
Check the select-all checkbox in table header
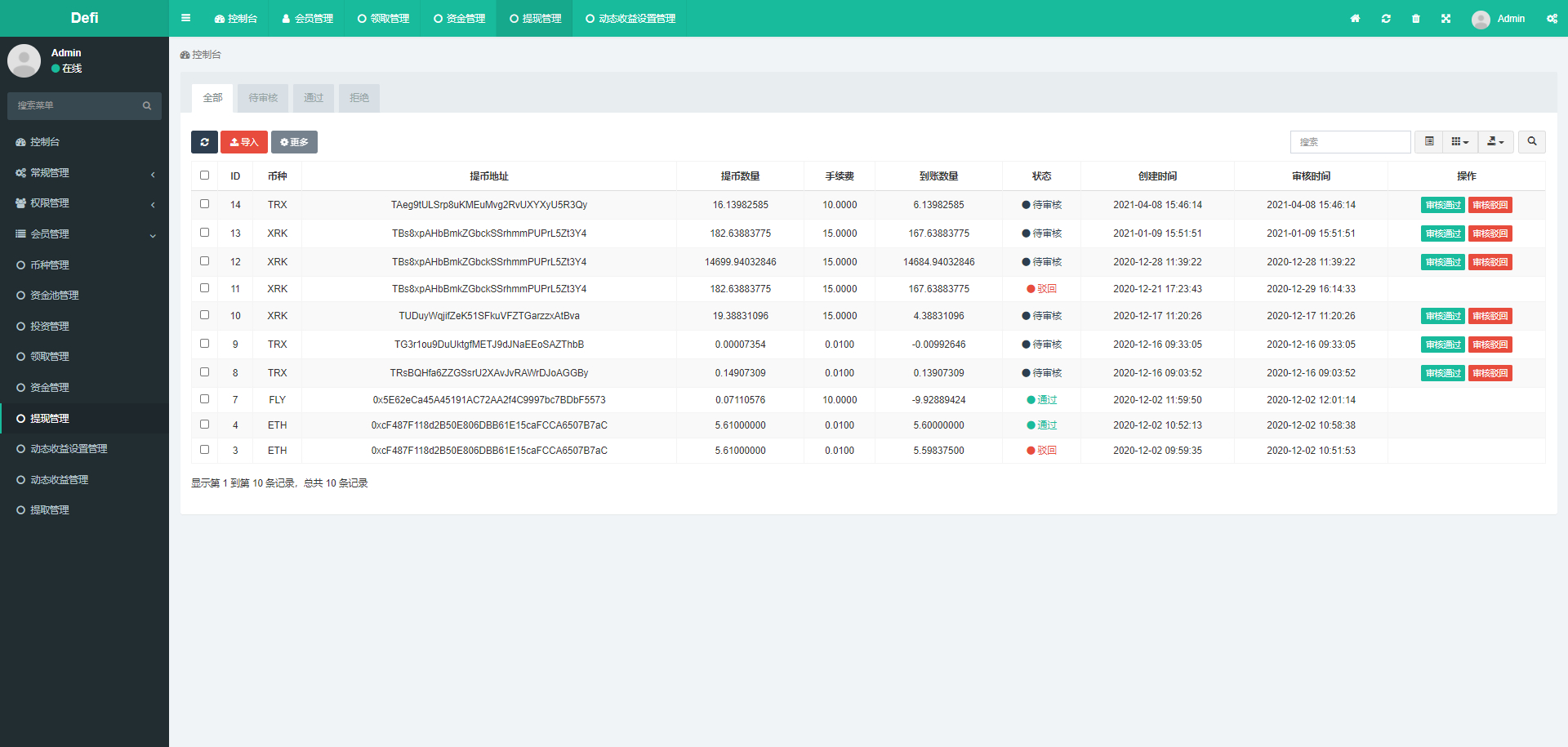(x=204, y=176)
